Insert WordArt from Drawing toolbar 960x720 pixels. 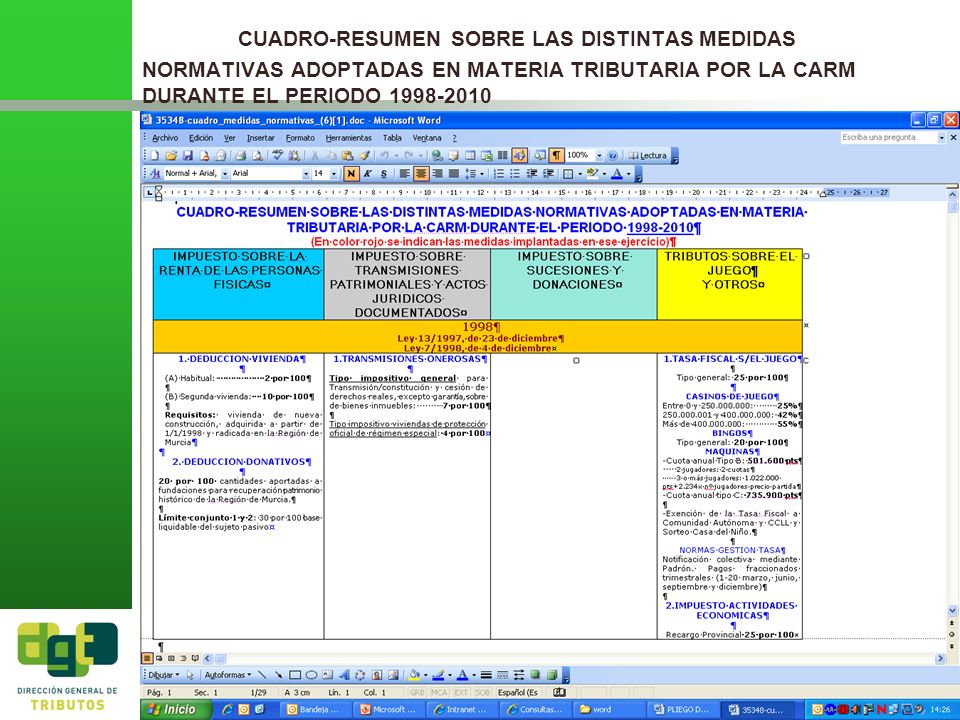coord(345,675)
